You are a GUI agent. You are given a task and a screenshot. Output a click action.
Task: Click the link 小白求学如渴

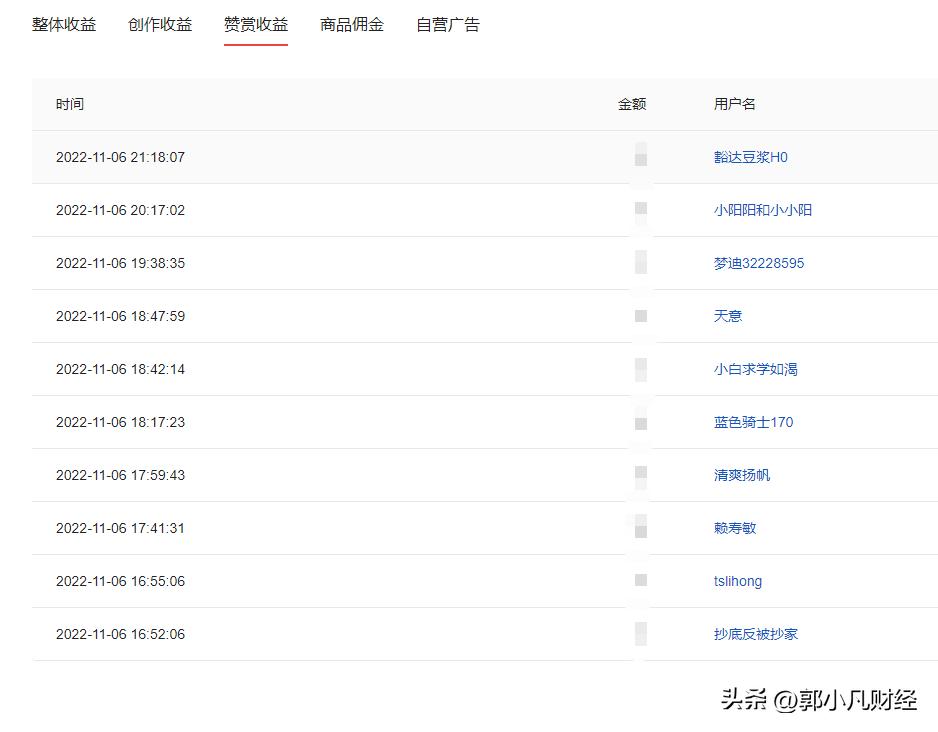[x=756, y=369]
